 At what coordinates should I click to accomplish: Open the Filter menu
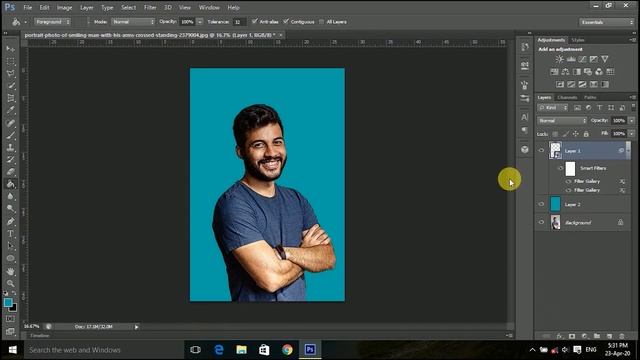150,7
